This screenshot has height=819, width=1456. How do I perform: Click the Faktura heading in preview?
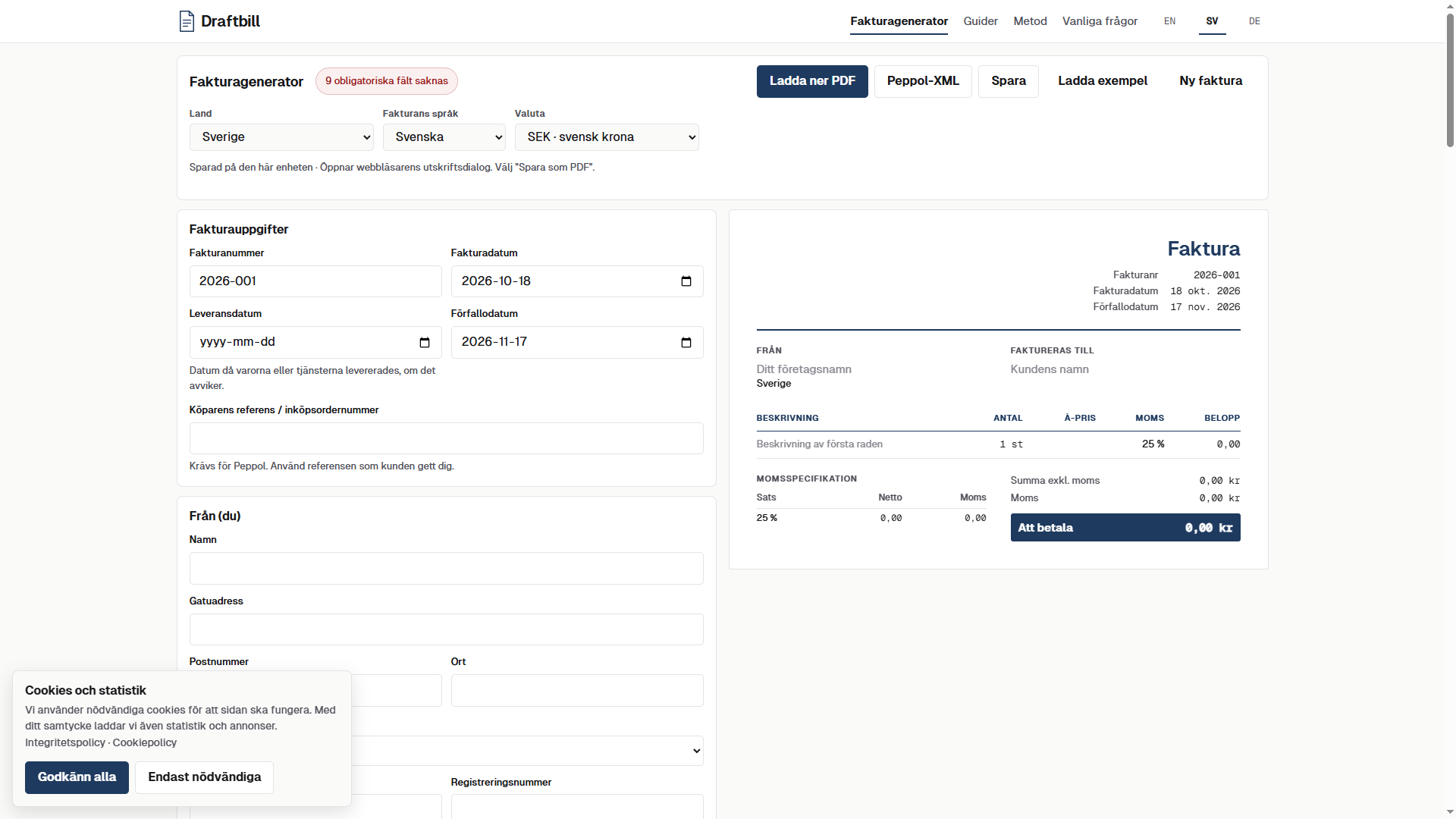click(x=1203, y=249)
